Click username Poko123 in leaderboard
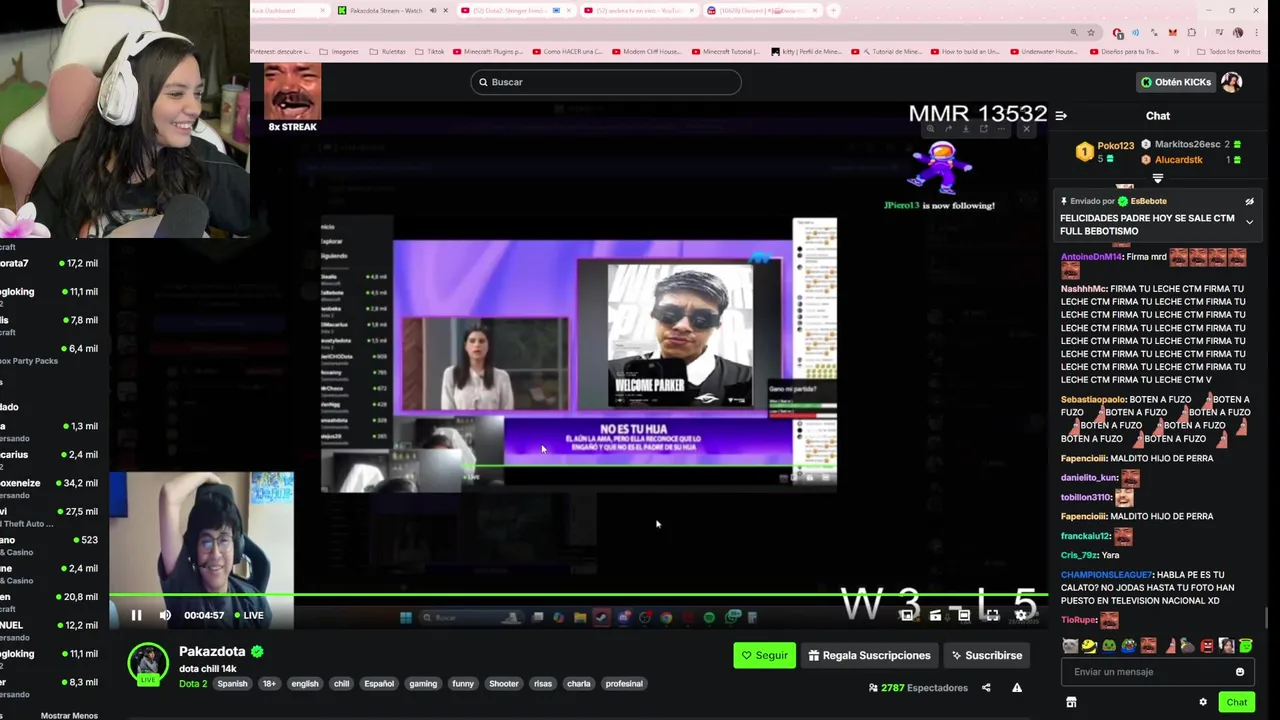Image resolution: width=1280 pixels, height=720 pixels. 1115,146
